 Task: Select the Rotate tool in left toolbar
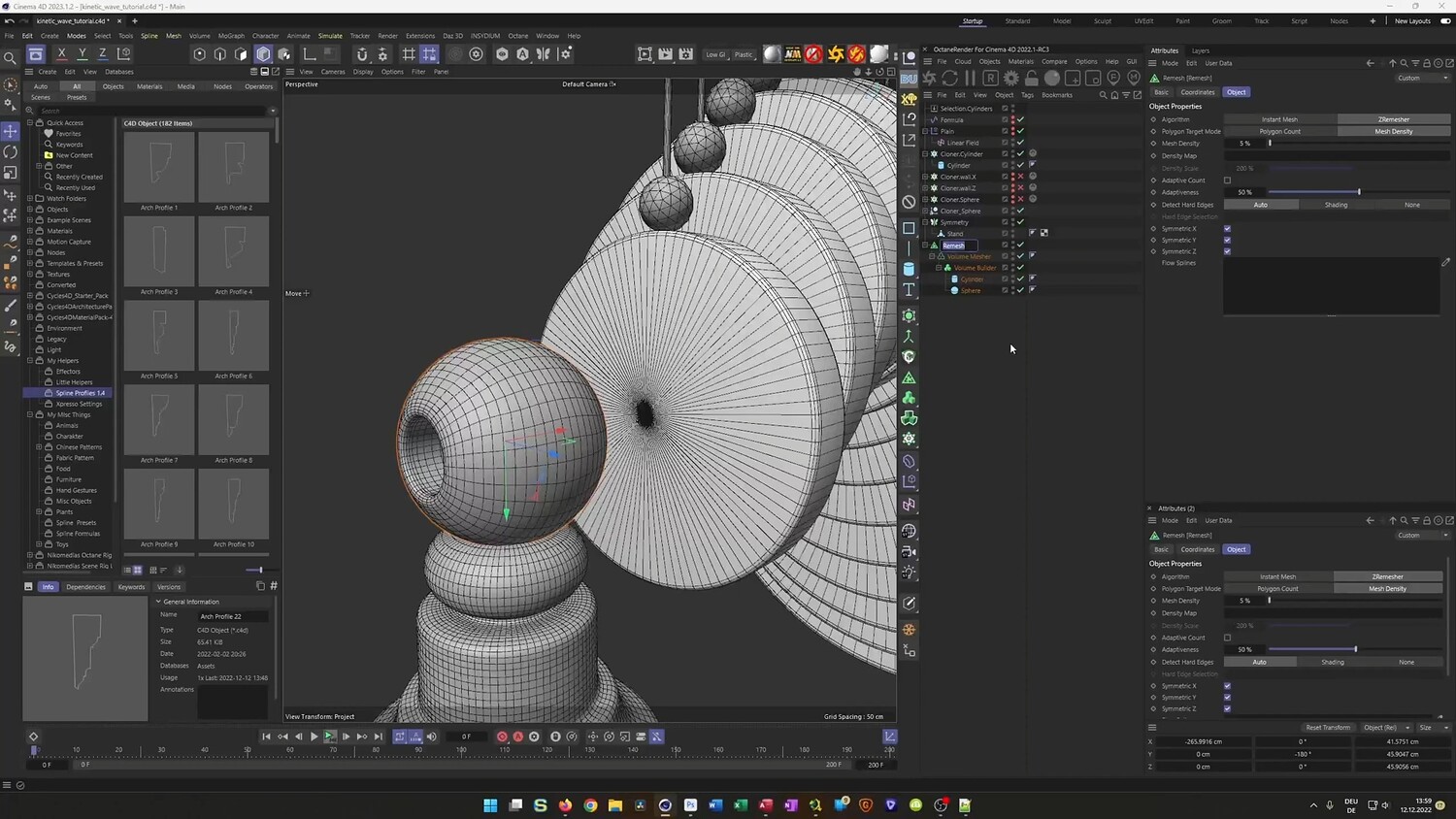(11, 151)
